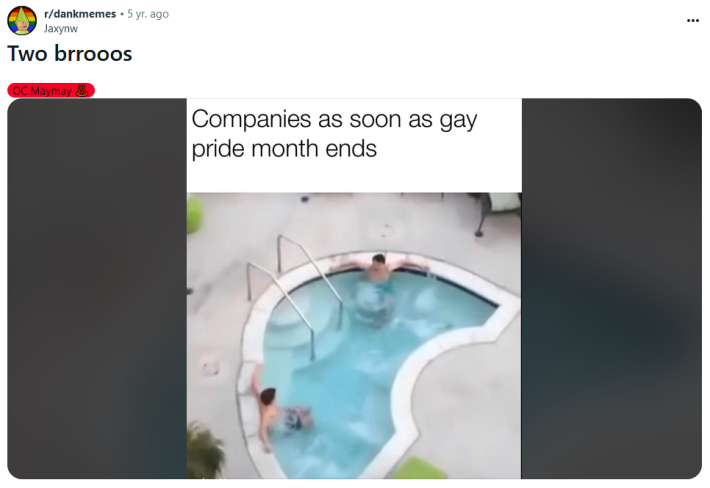Click the OC Maymay flair tag
Image resolution: width=710 pixels, height=488 pixels.
[x=51, y=91]
